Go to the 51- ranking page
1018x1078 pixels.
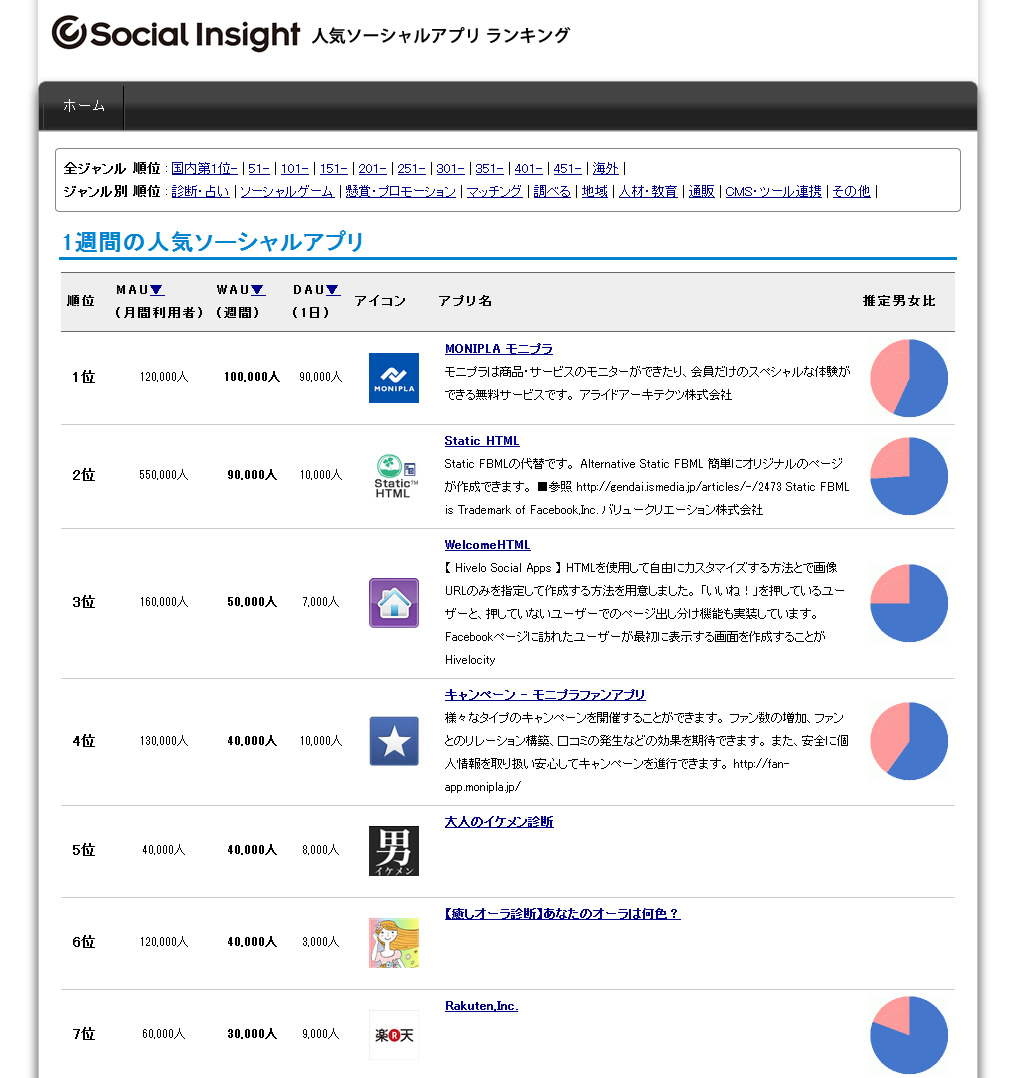click(258, 168)
